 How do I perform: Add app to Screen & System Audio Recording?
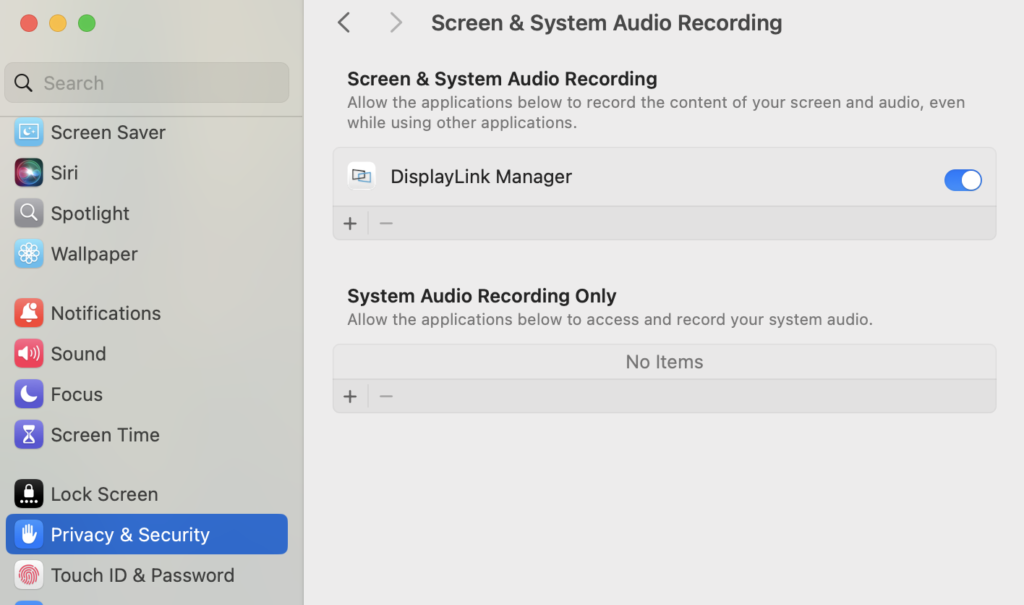coord(350,224)
